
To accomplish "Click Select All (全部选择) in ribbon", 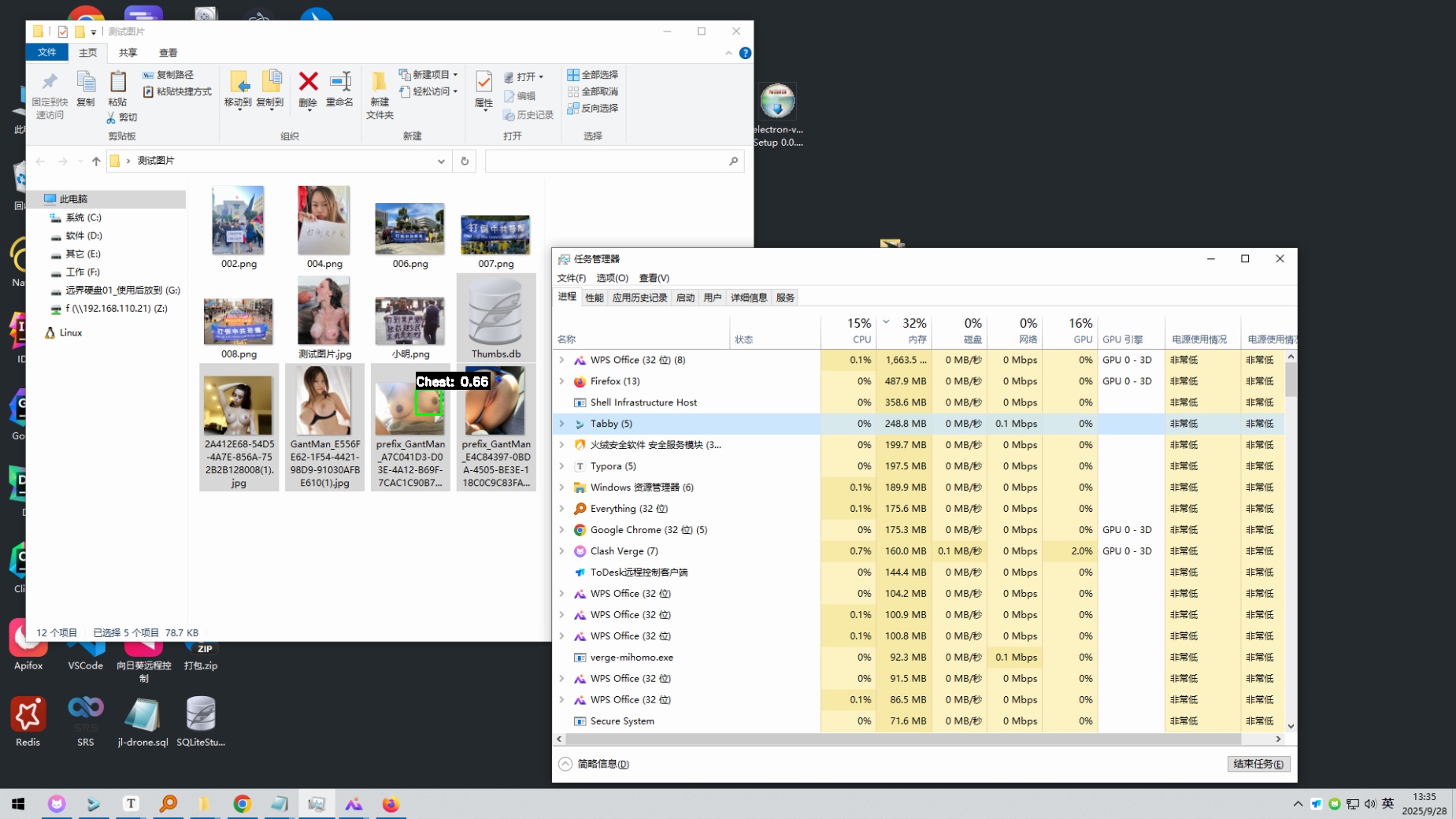I will pos(593,75).
